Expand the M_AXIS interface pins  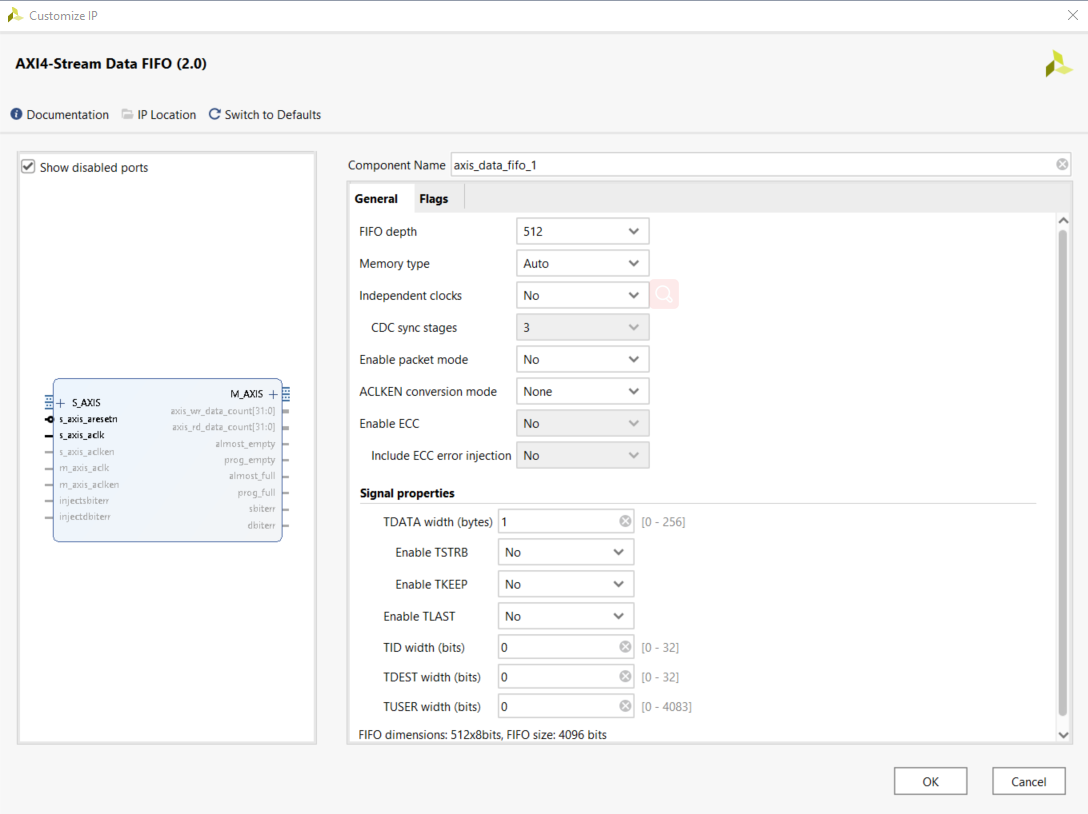272,394
